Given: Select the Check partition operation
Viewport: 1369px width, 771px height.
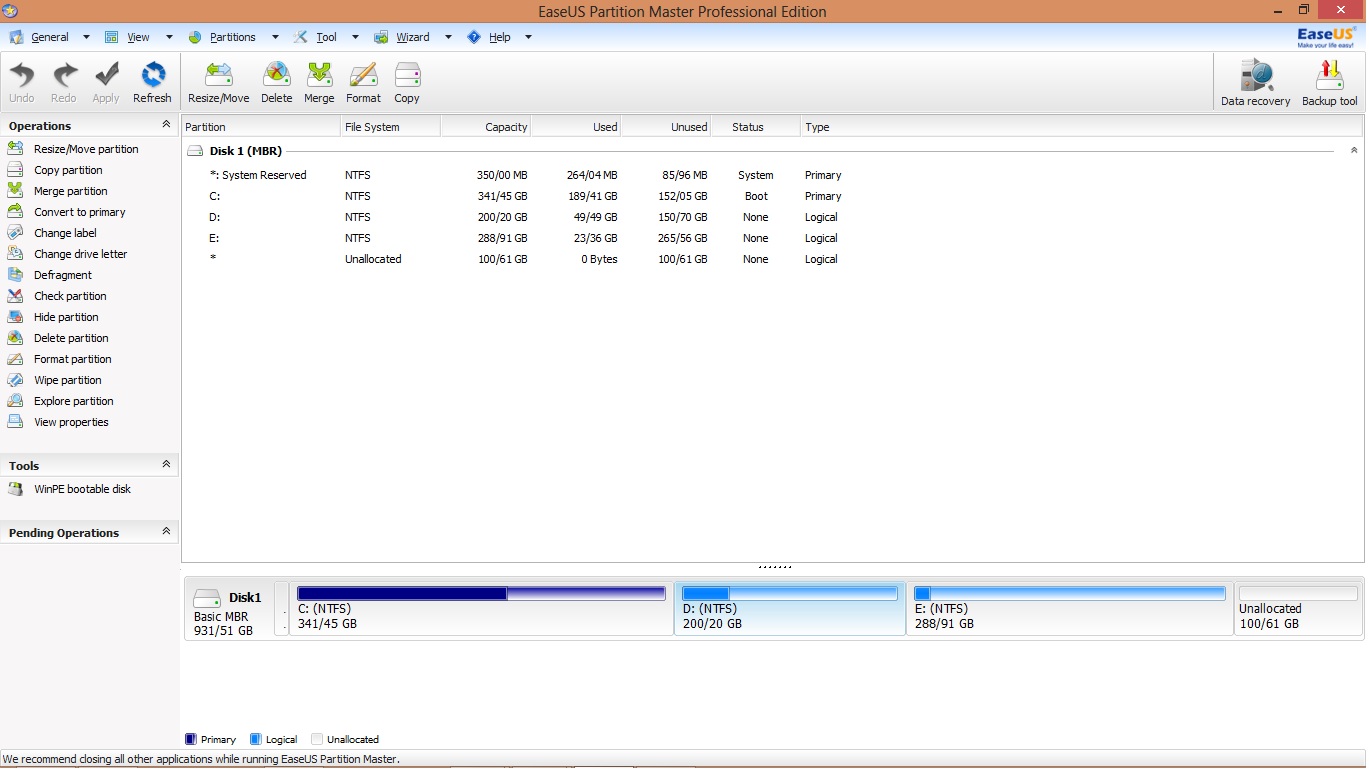Looking at the screenshot, I should (x=70, y=296).
